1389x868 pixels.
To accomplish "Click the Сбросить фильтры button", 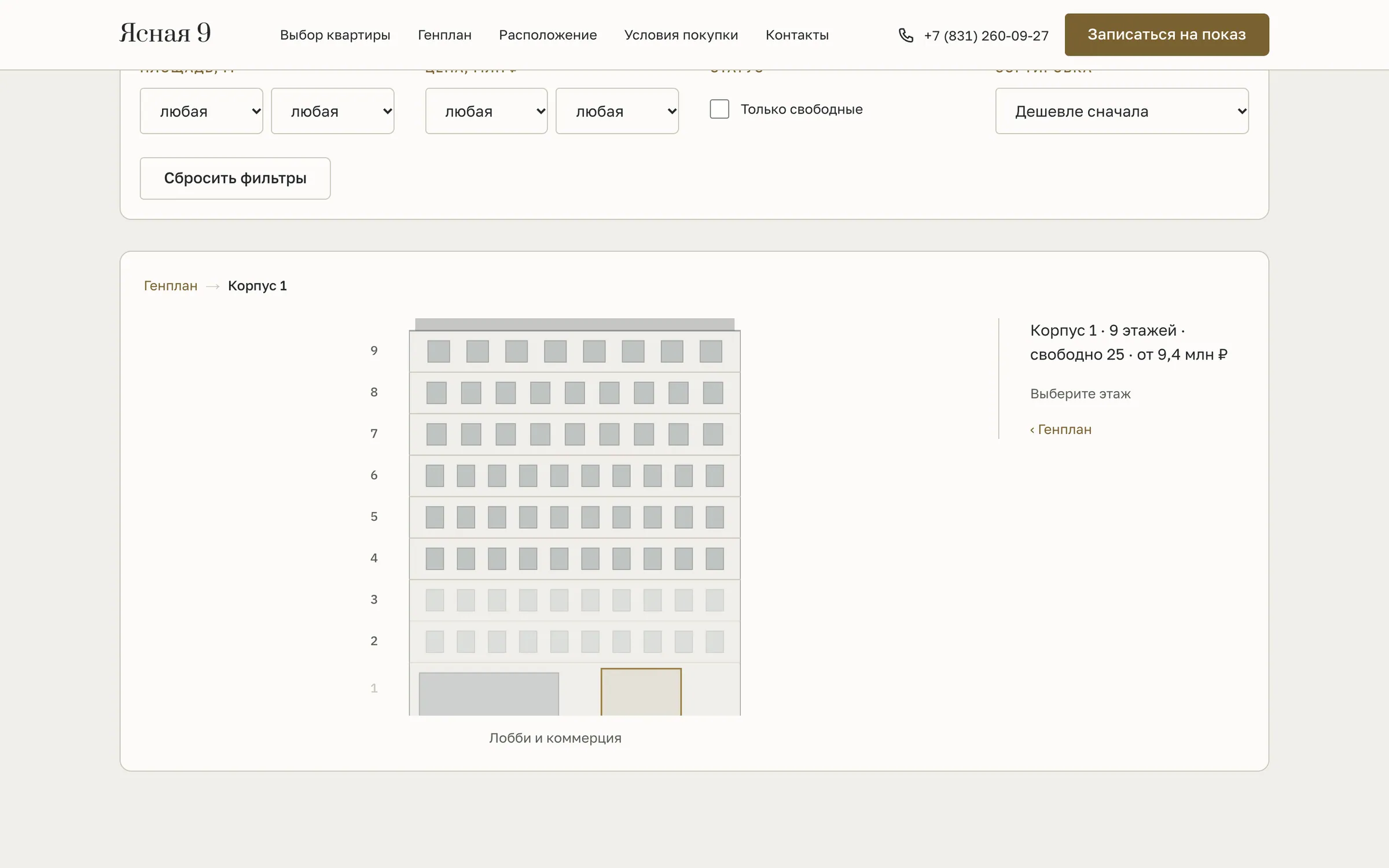I will pyautogui.click(x=235, y=178).
